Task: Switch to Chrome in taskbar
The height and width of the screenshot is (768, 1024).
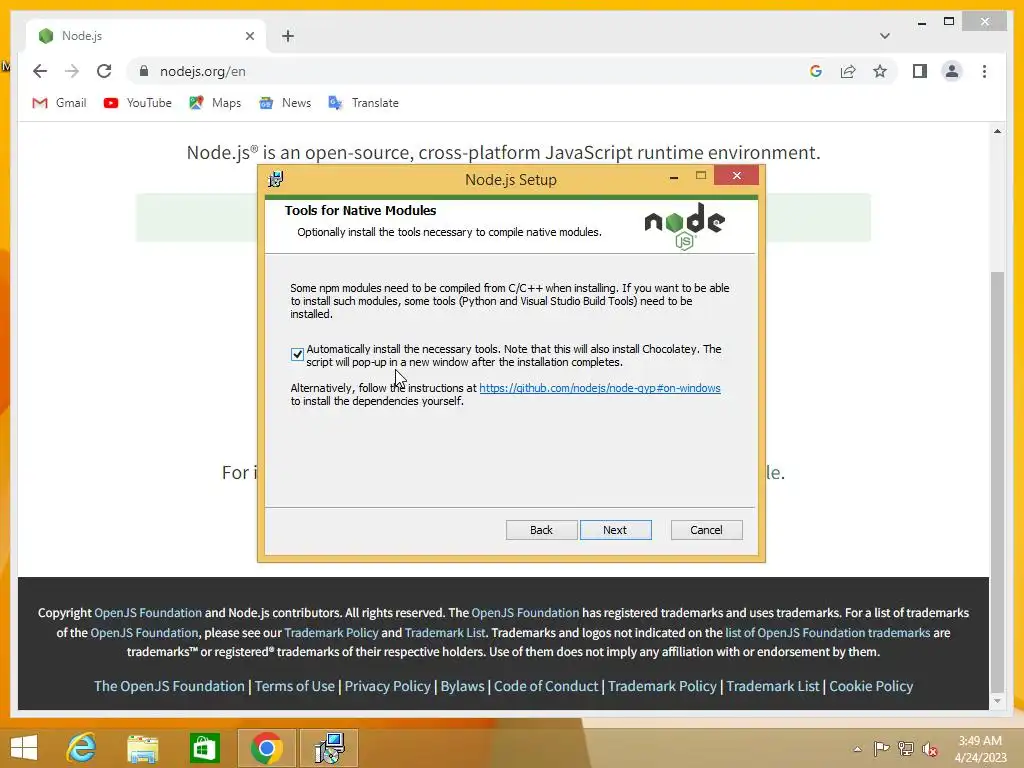Action: tap(266, 748)
